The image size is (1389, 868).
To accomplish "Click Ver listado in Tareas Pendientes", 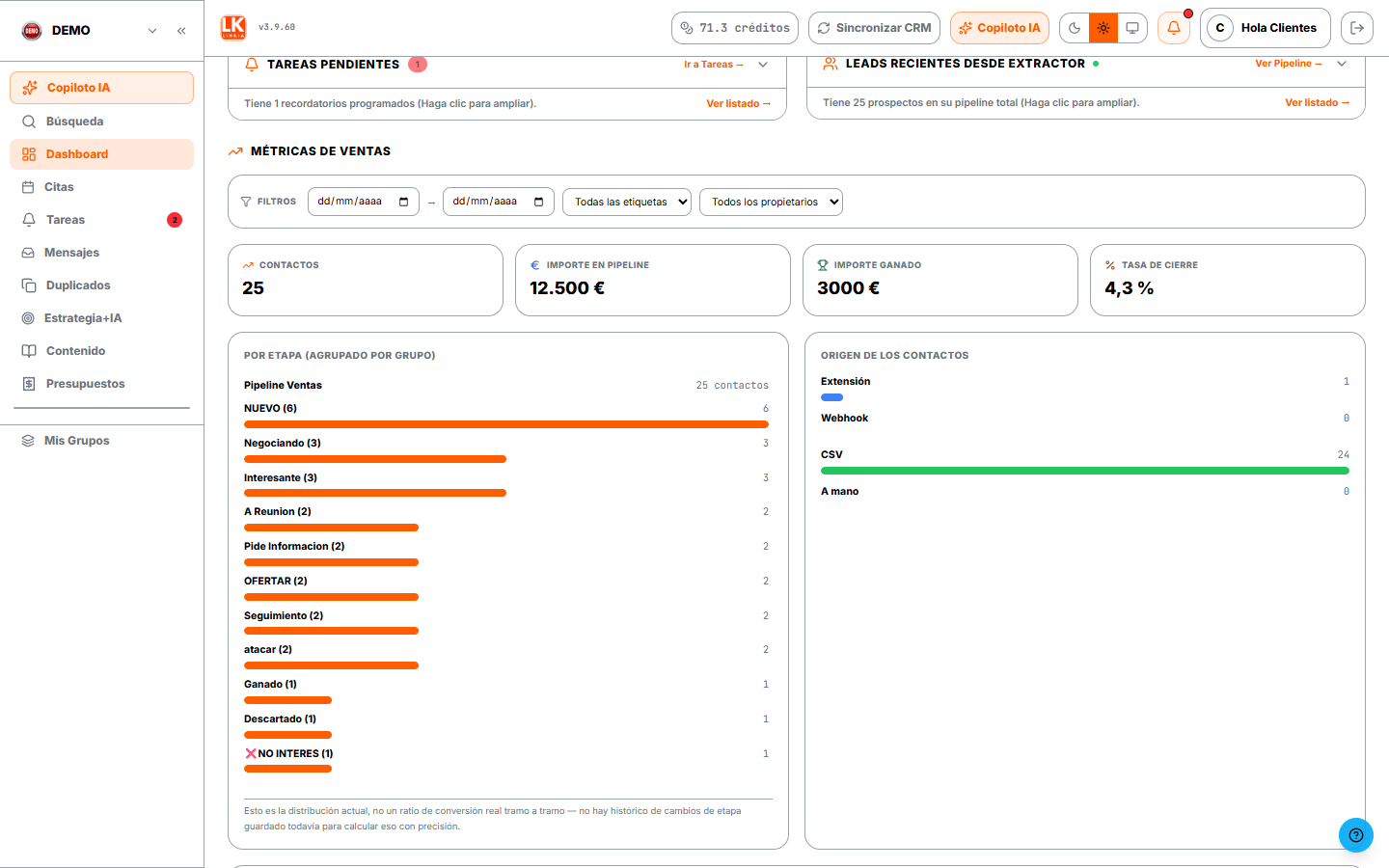I will pos(739,103).
